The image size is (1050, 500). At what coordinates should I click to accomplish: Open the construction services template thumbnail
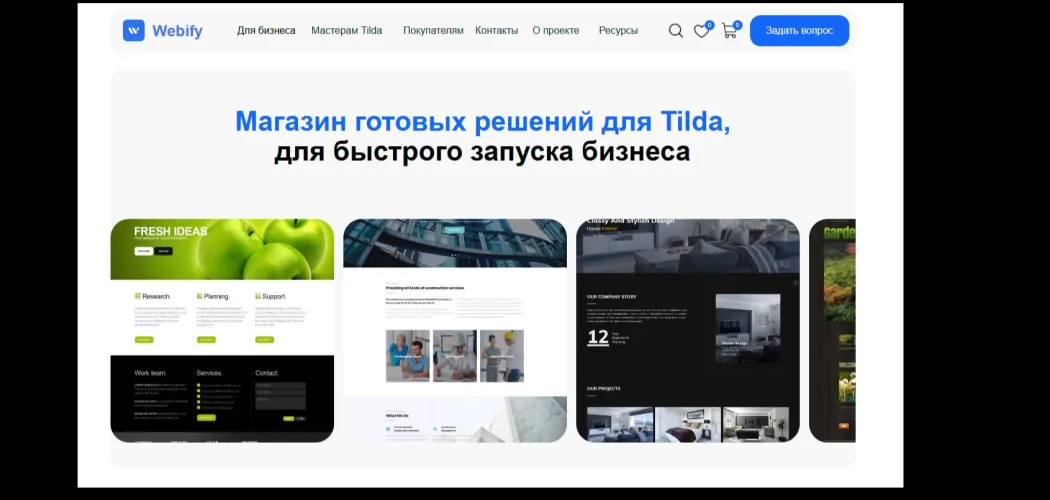coord(455,331)
